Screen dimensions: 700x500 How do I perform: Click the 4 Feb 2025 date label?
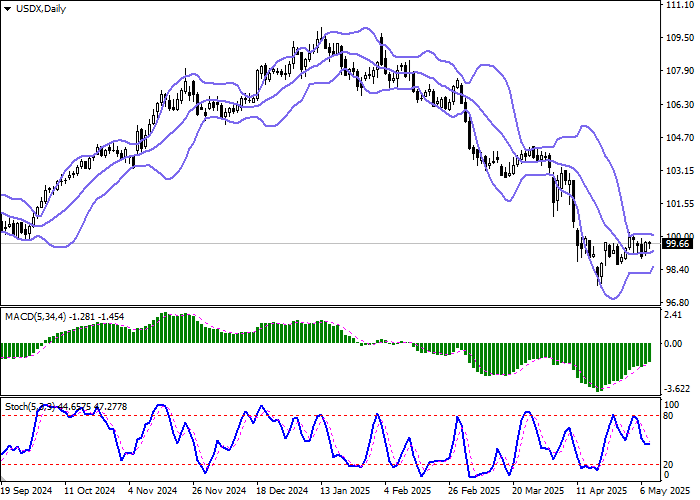tap(410, 492)
